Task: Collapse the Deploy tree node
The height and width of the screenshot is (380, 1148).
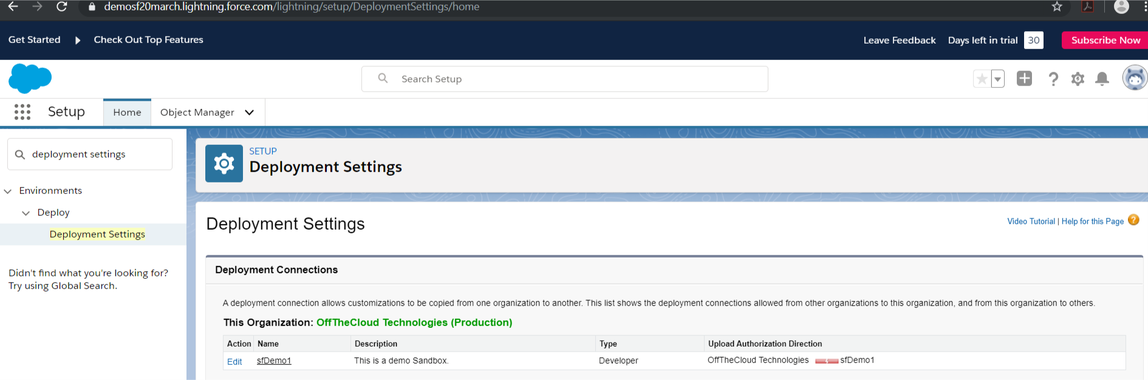Action: 26,213
